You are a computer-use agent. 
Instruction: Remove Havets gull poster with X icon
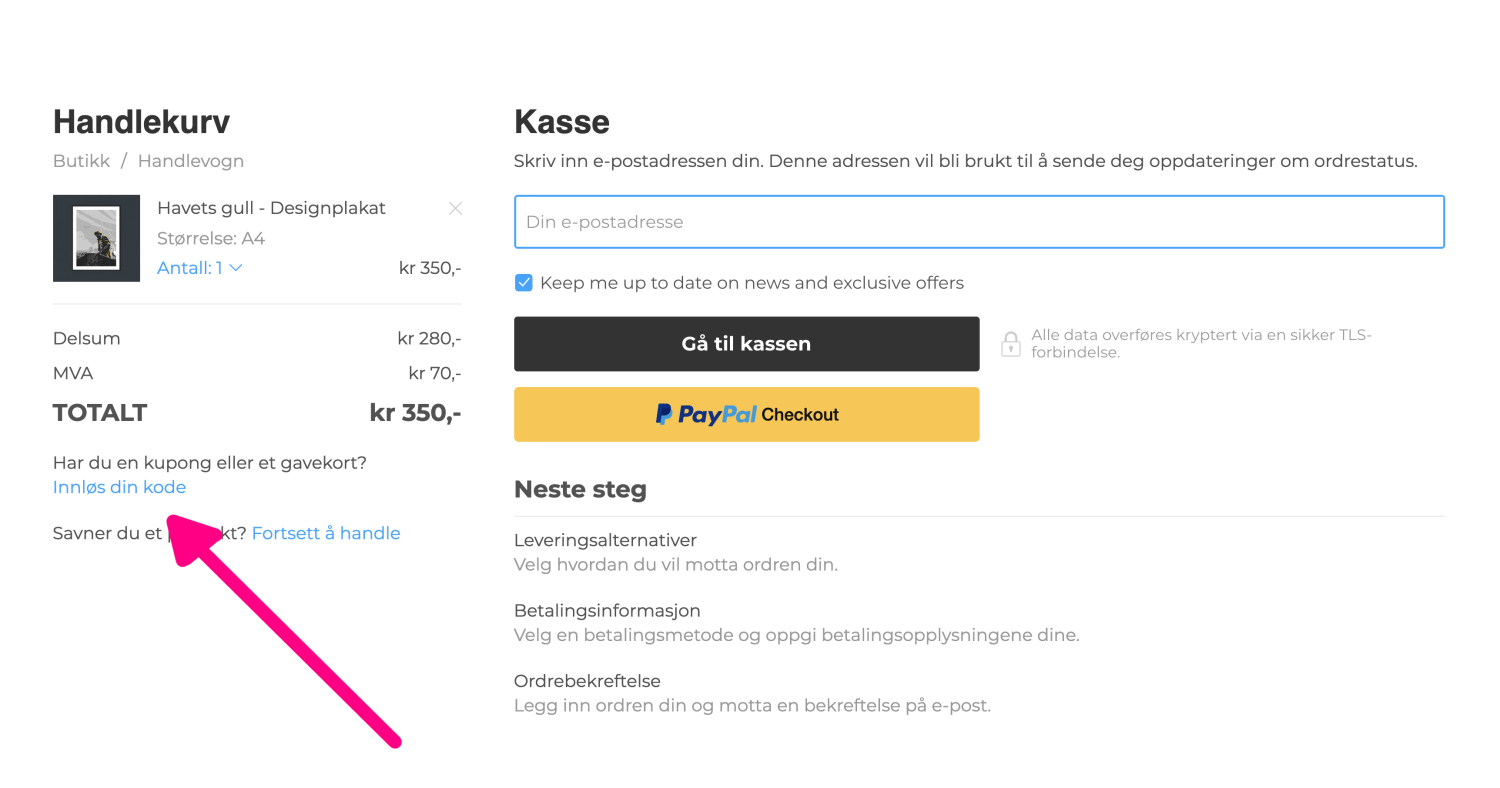coord(455,209)
